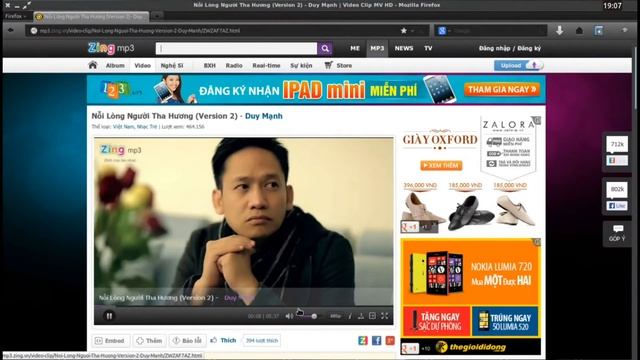Screen dimensions: 640x360
Task: Click the Việt Nam genre link
Action: click(123, 127)
